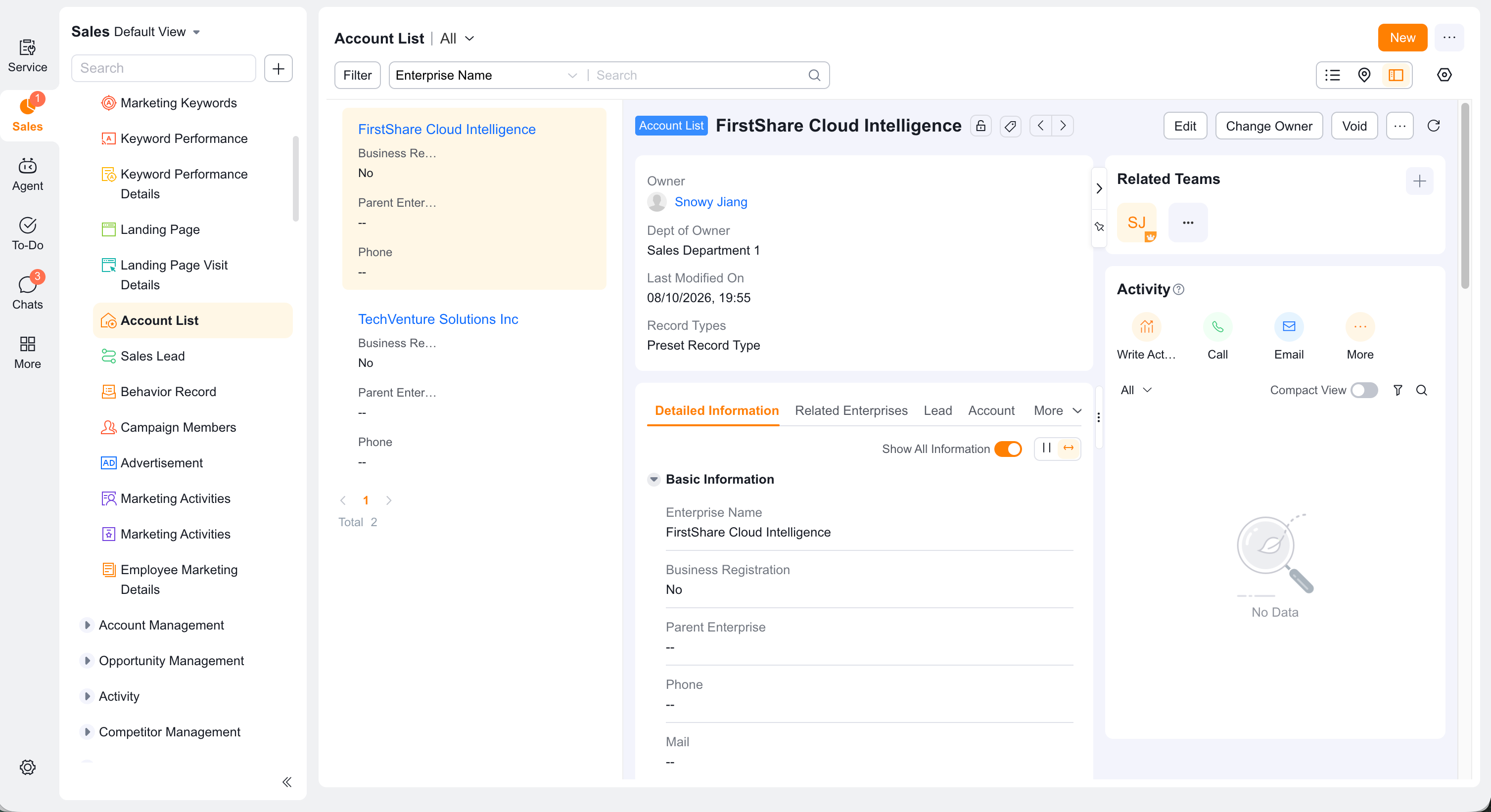Toggle Show All Information switch
Viewport: 1491px width, 812px height.
pyautogui.click(x=1008, y=449)
